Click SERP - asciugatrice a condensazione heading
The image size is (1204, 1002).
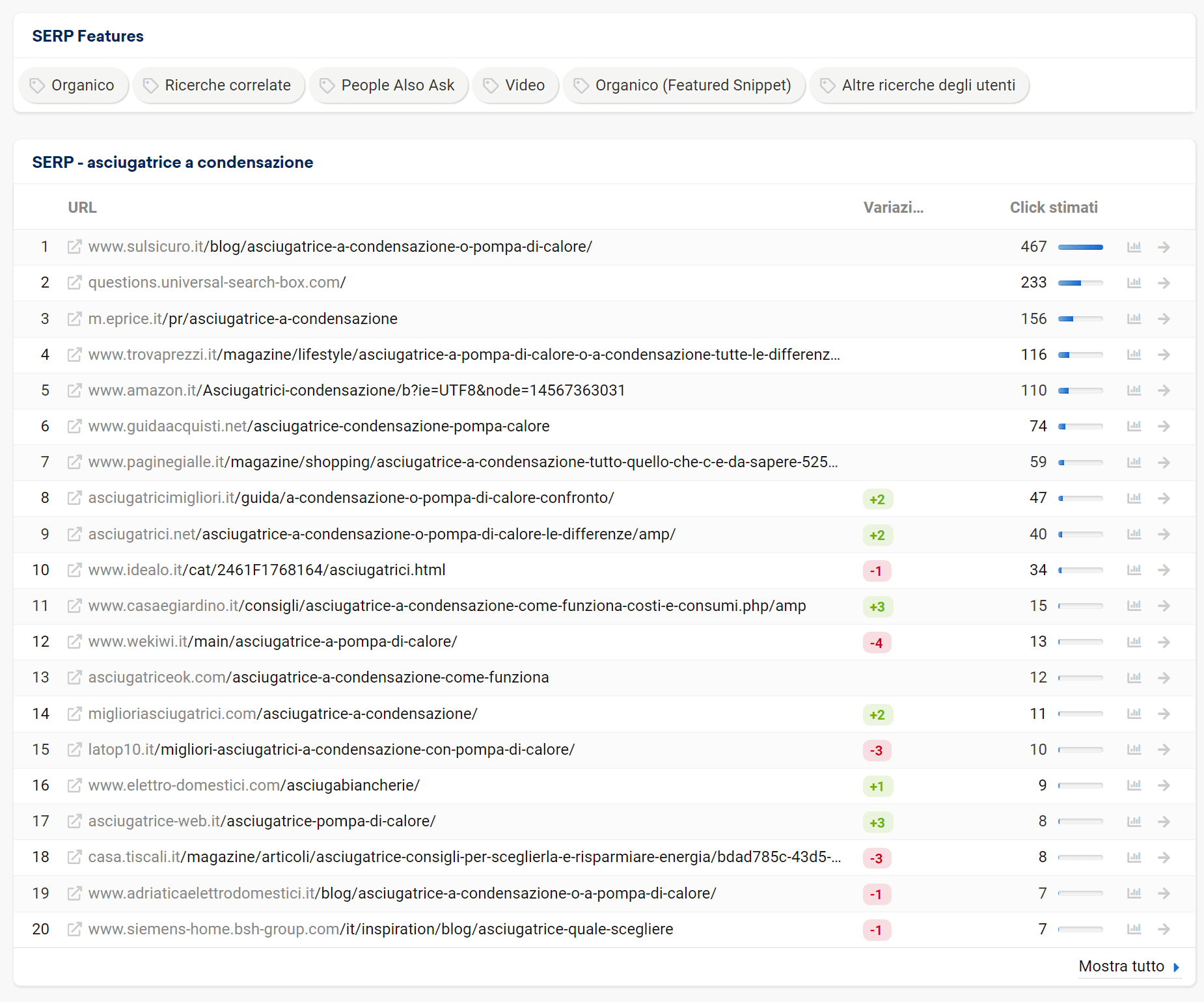coord(172,162)
